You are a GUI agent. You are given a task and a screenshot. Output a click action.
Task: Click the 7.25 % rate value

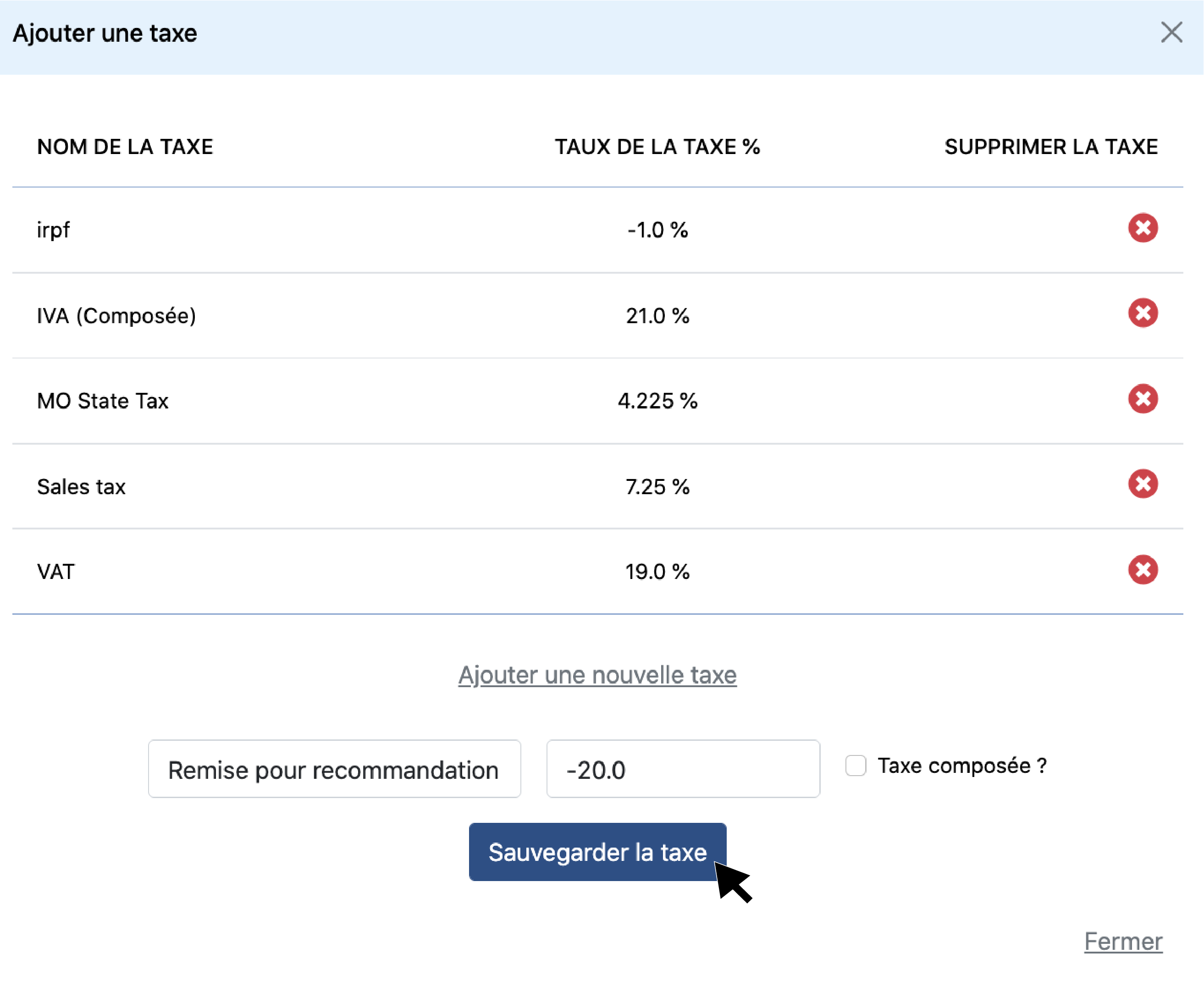tap(658, 487)
